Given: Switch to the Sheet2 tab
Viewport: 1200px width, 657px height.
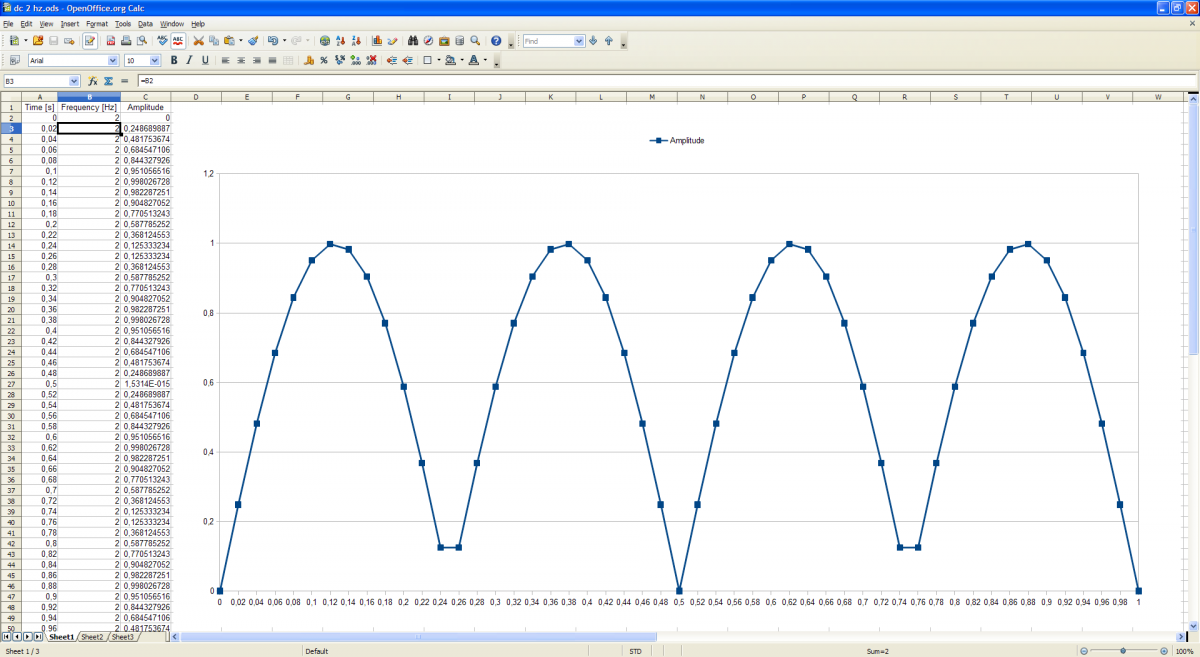Looking at the screenshot, I should pos(92,637).
